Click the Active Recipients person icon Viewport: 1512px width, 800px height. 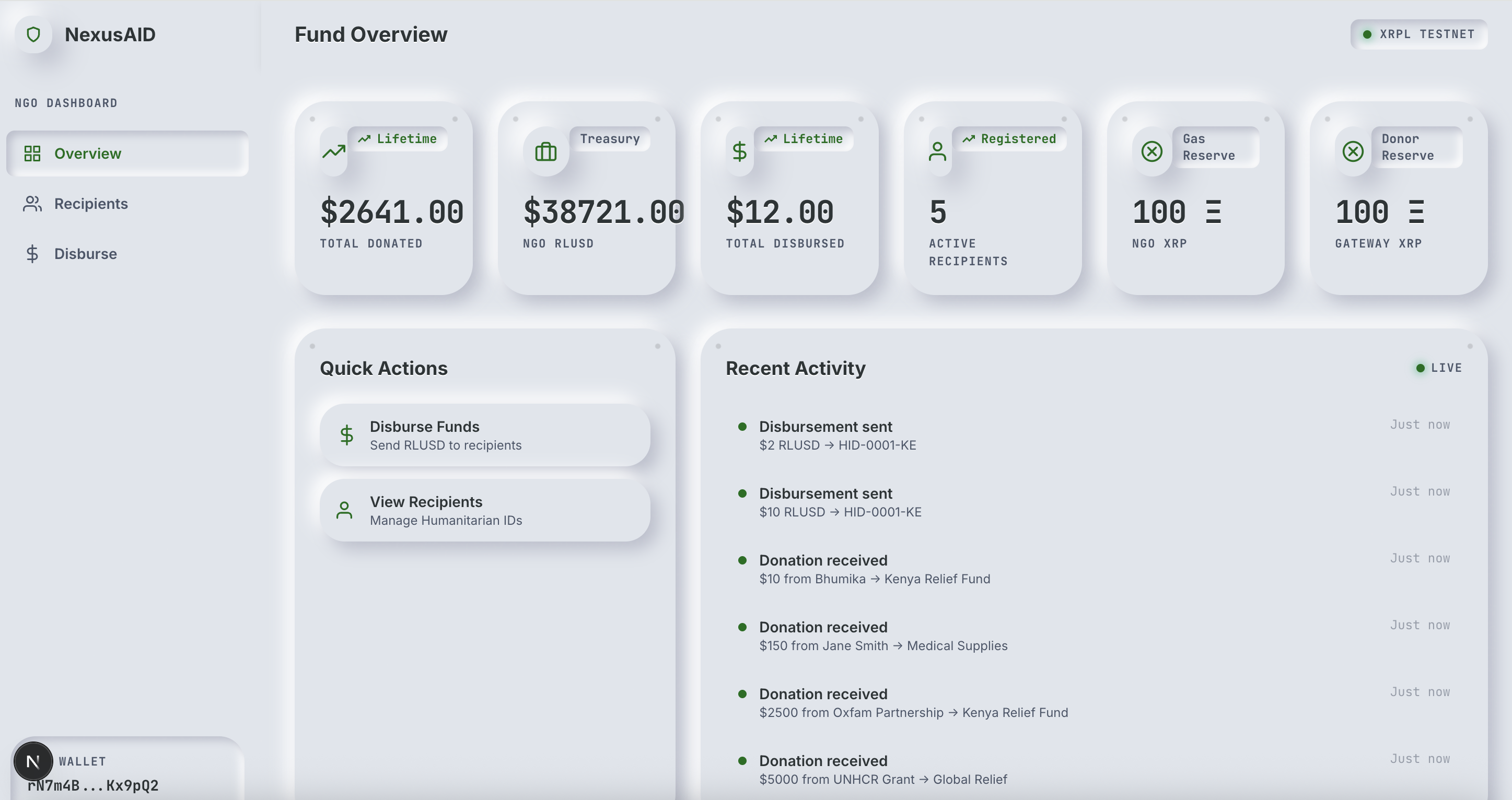pyautogui.click(x=937, y=152)
